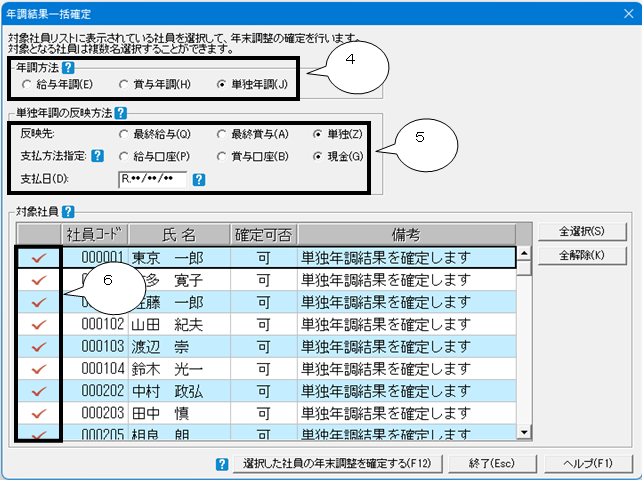The height and width of the screenshot is (481, 643).
Task: Select employee code 000102 cell
Action: tap(95, 325)
